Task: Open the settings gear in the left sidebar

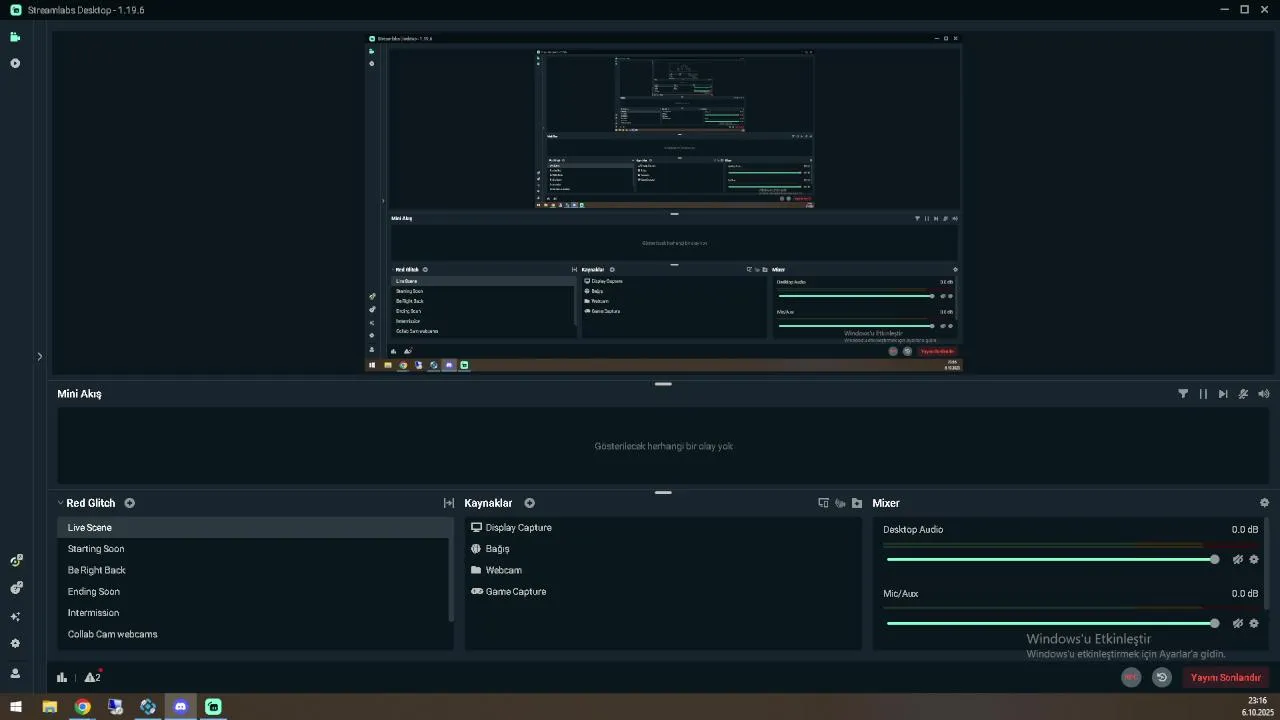Action: 15,644
